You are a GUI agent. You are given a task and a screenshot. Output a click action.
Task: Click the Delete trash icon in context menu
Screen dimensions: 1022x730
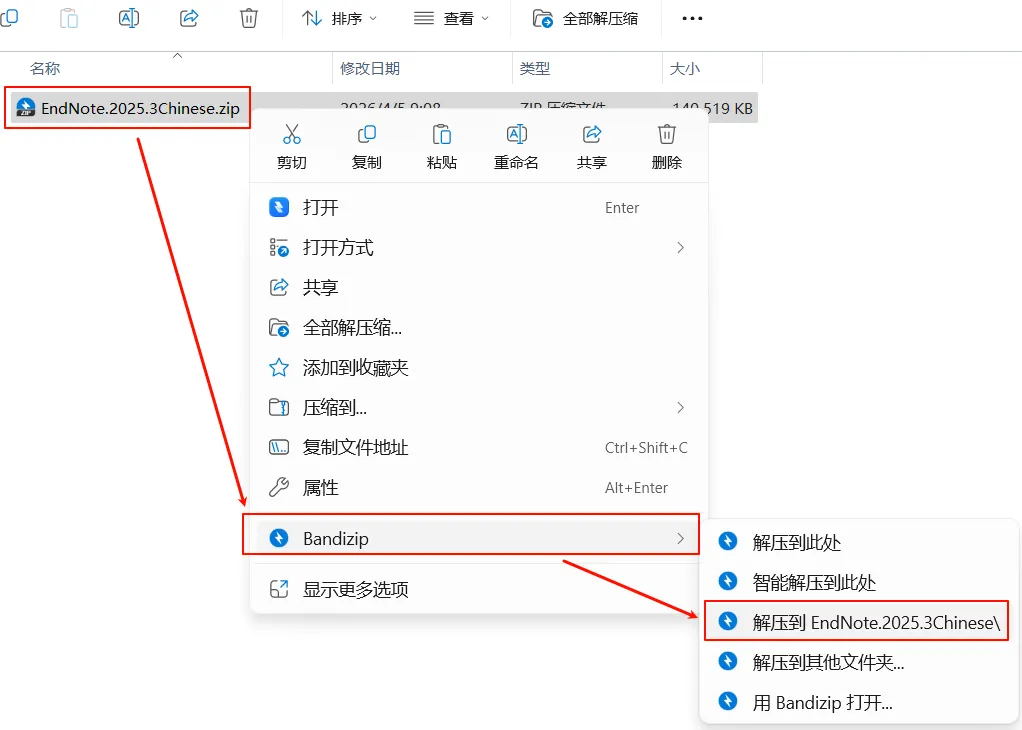[666, 135]
